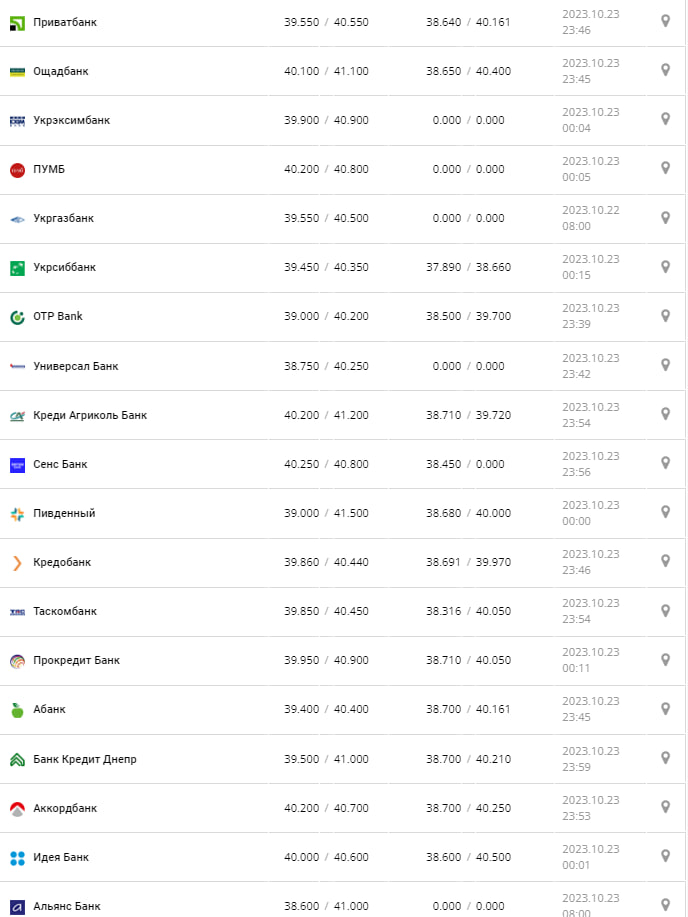The image size is (688, 917).
Task: Open Банк Кредит Днепр link
Action: (x=85, y=759)
